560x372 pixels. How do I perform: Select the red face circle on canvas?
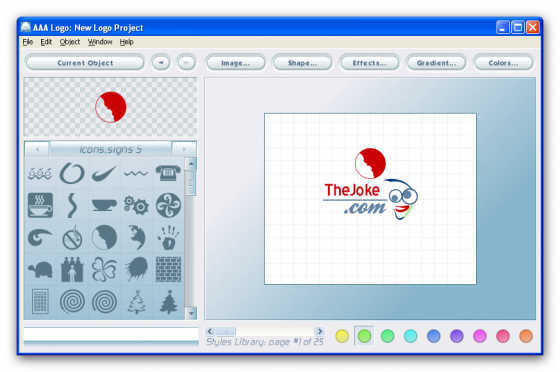click(x=370, y=164)
